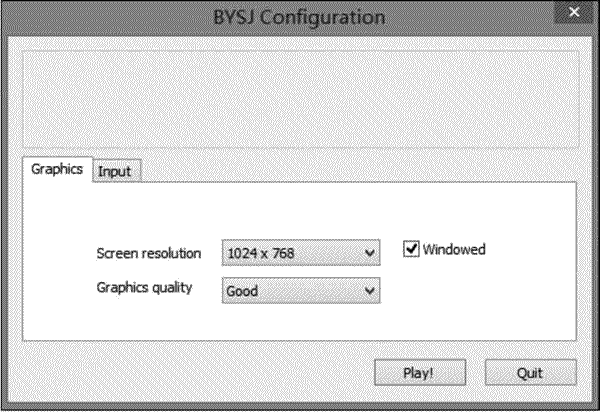Click the empty banner area above tabs
This screenshot has width=600, height=414.
pyautogui.click(x=300, y=97)
